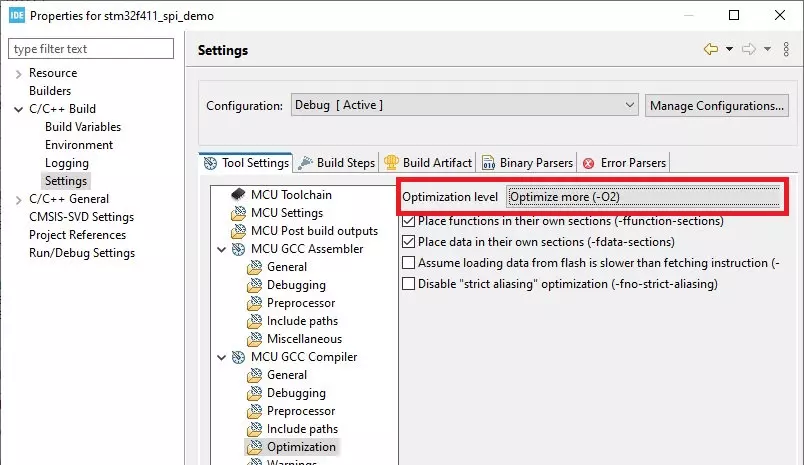Open the Optimization level dropdown
The height and width of the screenshot is (465, 804).
[x=643, y=197]
